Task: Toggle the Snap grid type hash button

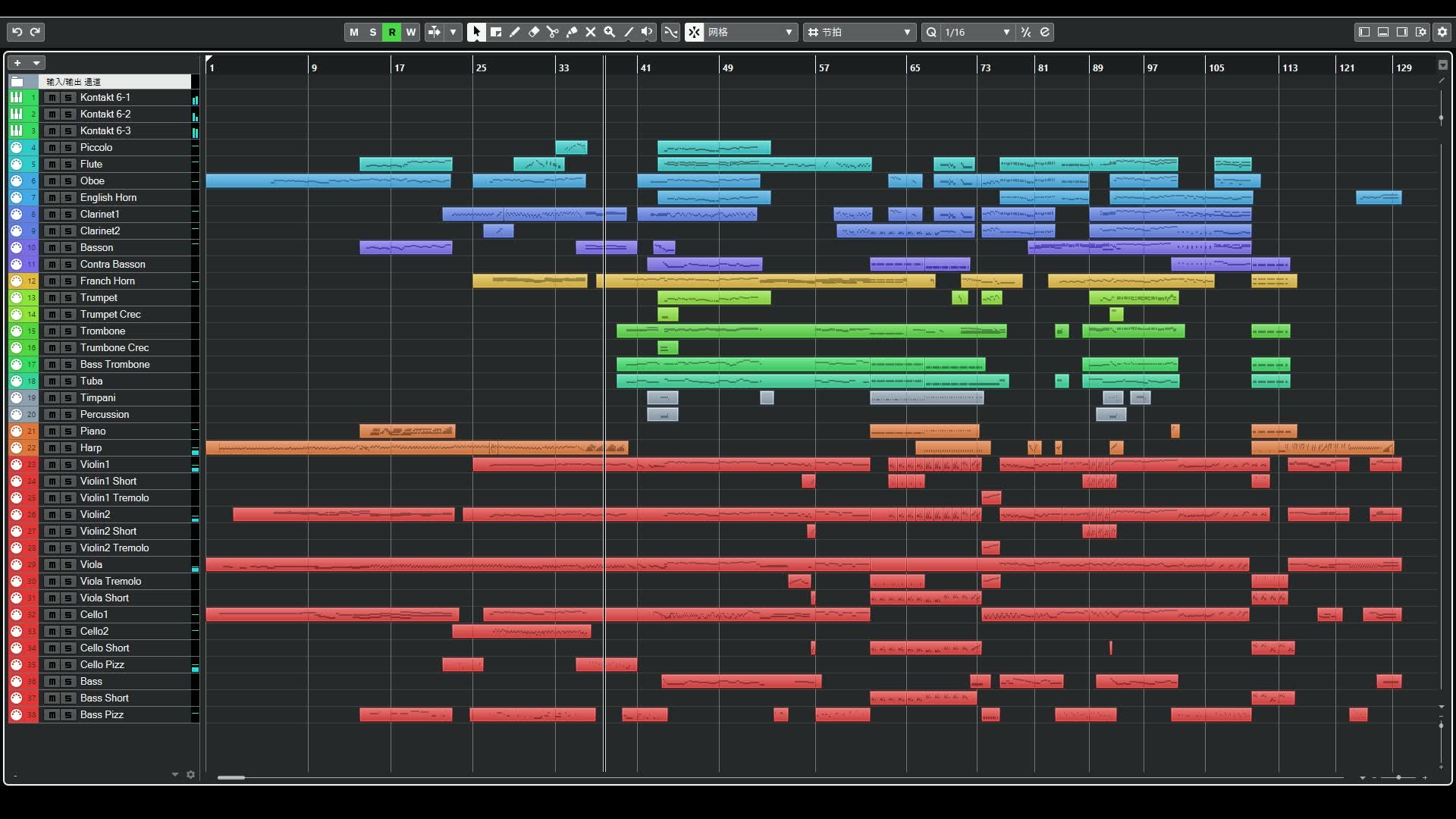Action: click(813, 32)
